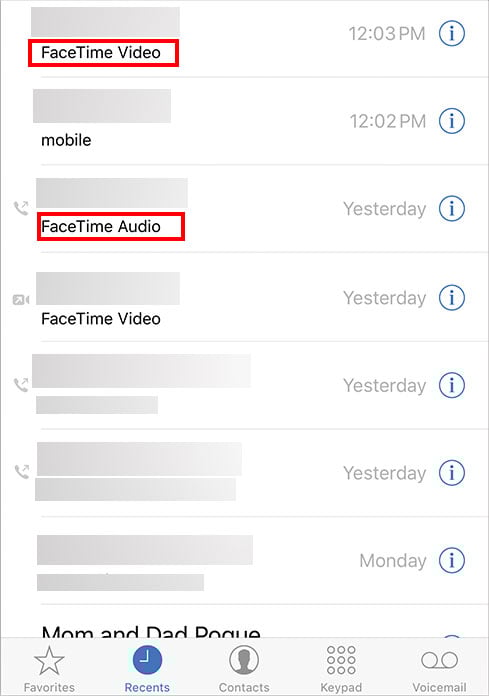Open info for yesterday's FaceTime Video call
This screenshot has height=696, width=489.
(x=452, y=297)
